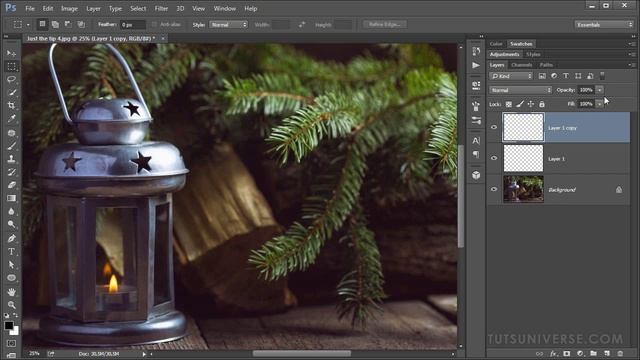Toggle lock all padlock icon

point(542,104)
